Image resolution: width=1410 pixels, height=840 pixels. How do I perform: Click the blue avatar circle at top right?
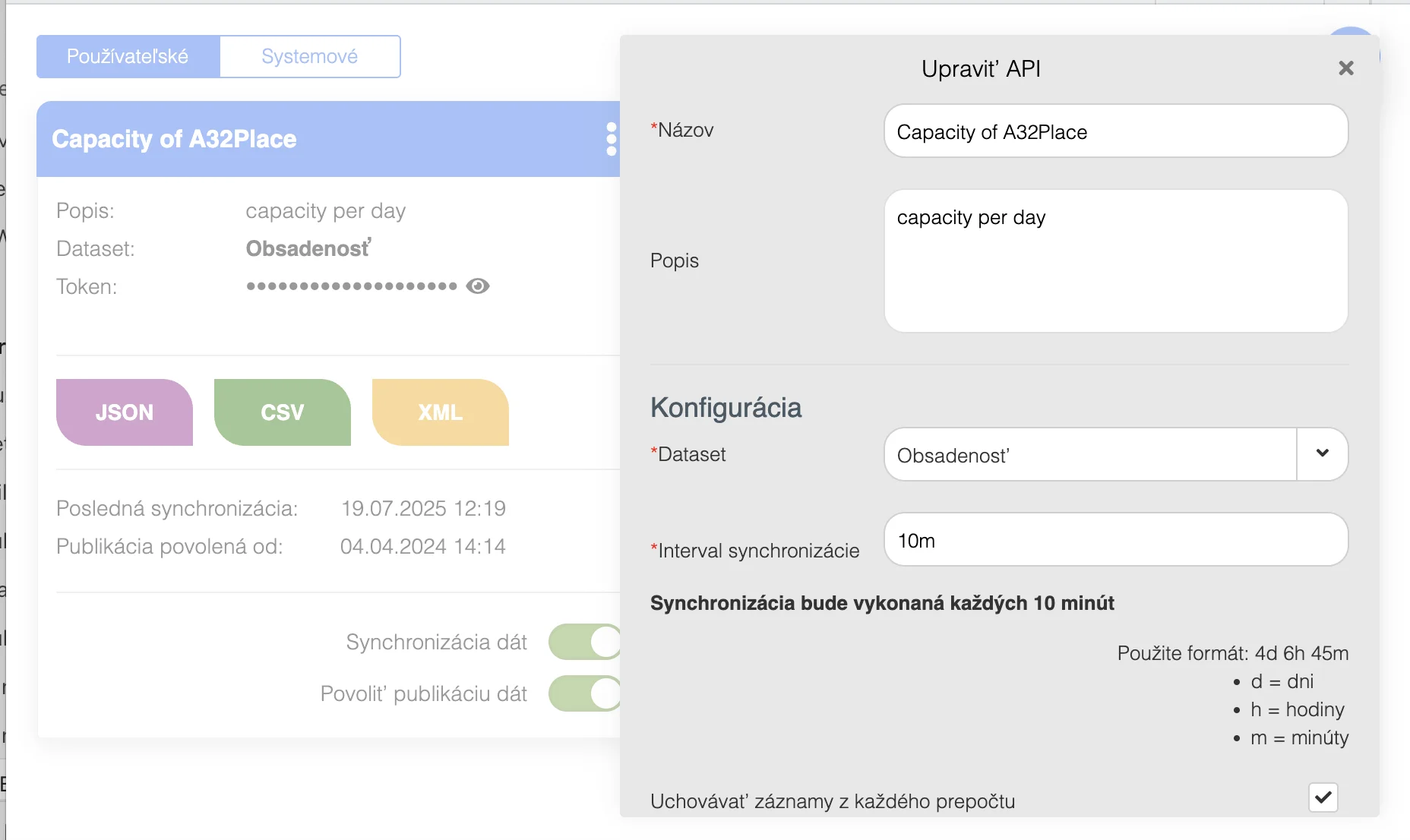[1351, 32]
